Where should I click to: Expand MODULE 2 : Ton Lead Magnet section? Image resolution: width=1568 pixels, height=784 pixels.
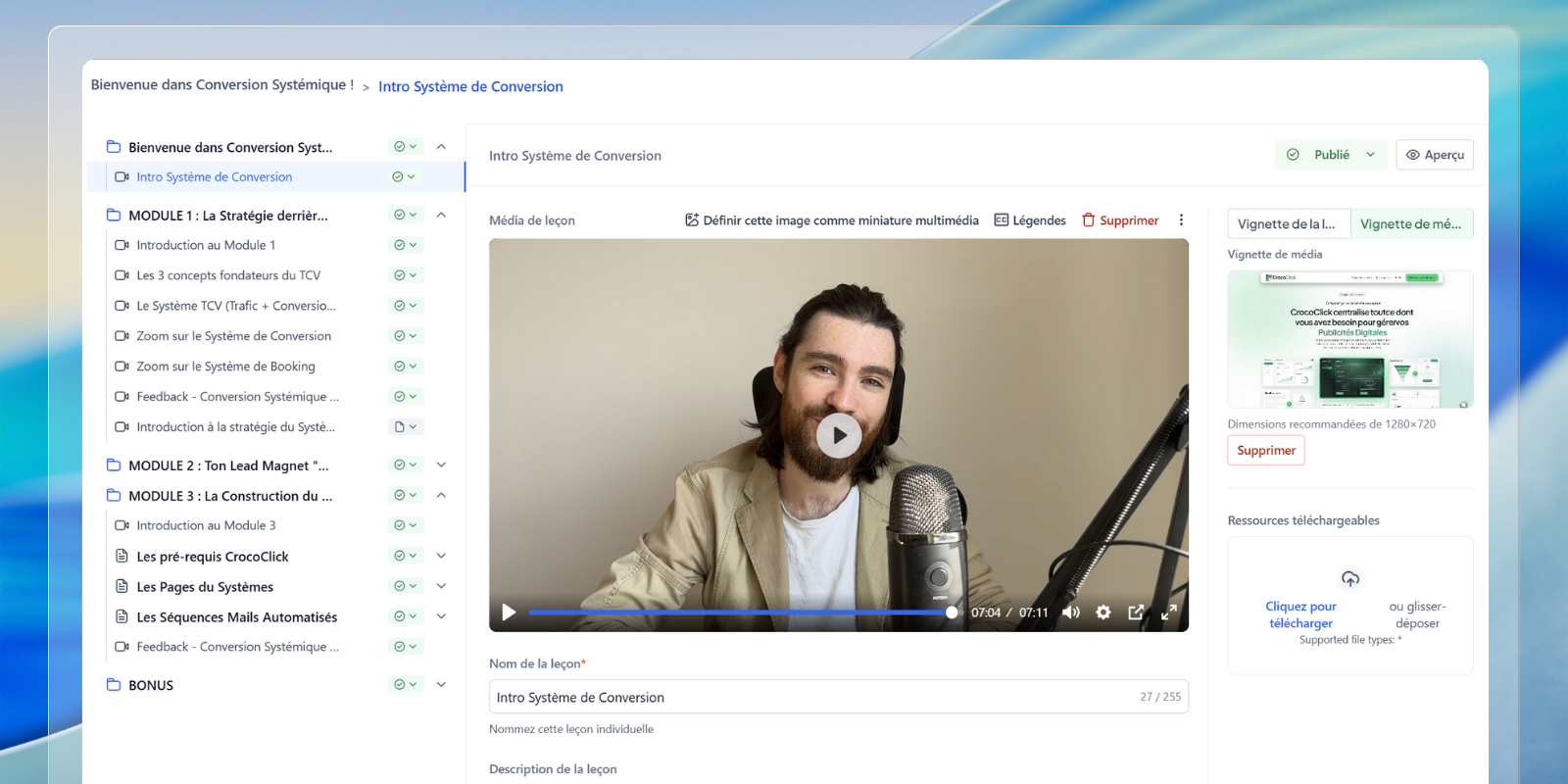441,465
